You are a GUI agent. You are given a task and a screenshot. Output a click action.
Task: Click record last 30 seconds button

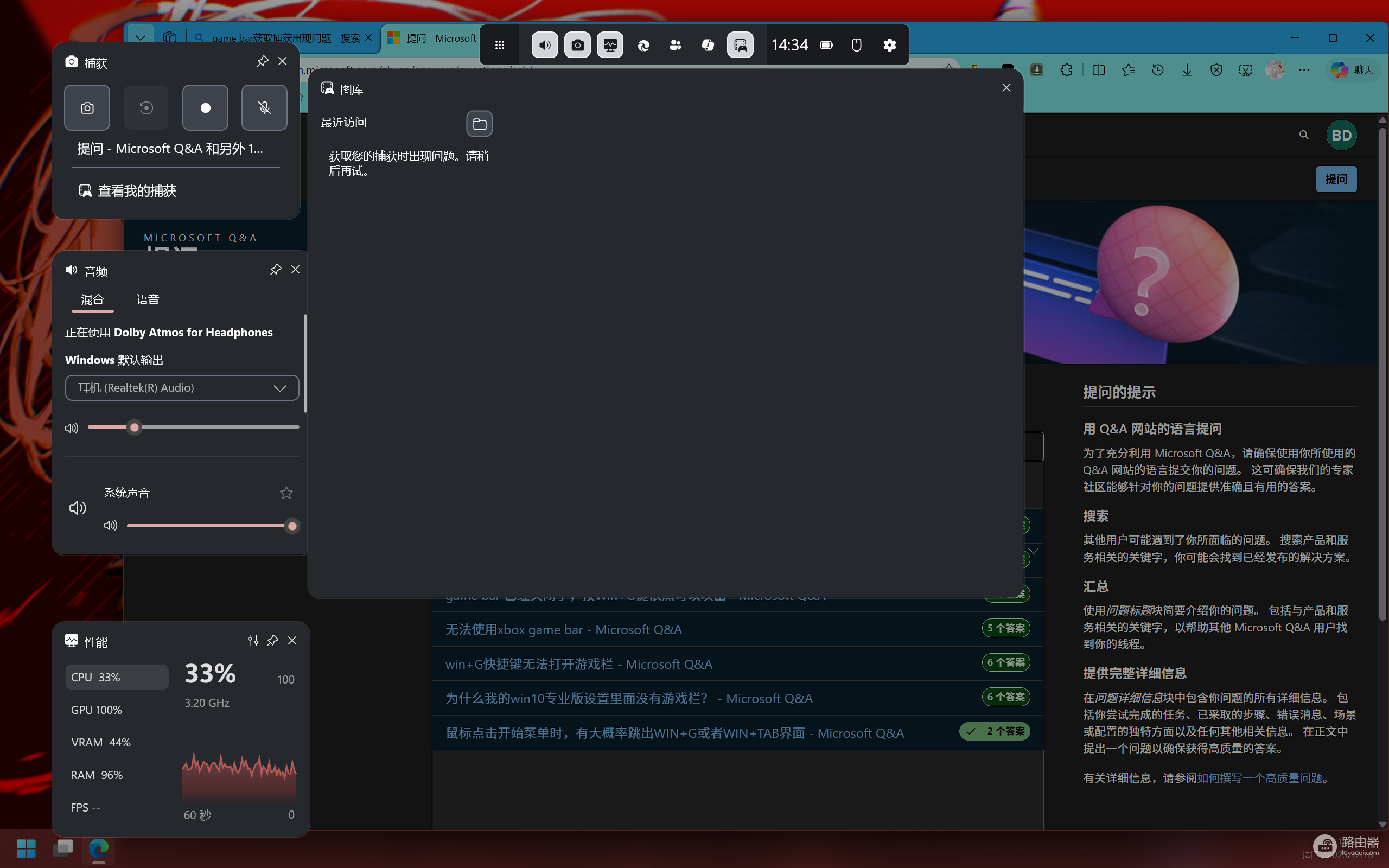click(x=146, y=108)
